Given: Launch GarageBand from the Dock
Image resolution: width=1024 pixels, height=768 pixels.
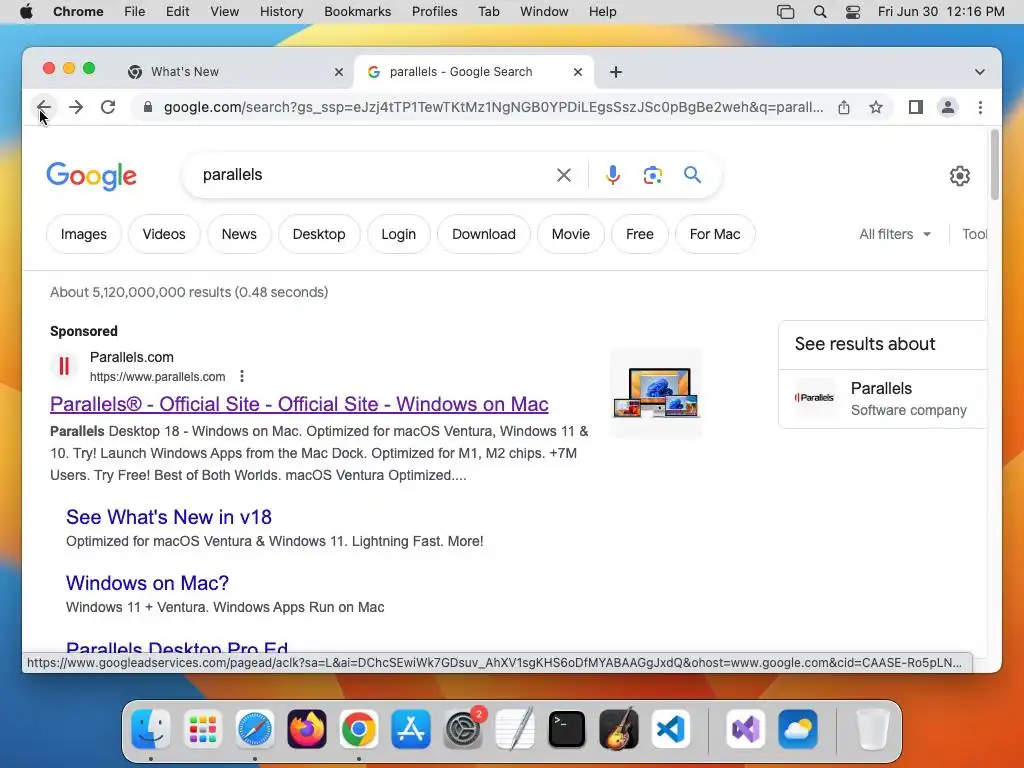Looking at the screenshot, I should [x=618, y=729].
